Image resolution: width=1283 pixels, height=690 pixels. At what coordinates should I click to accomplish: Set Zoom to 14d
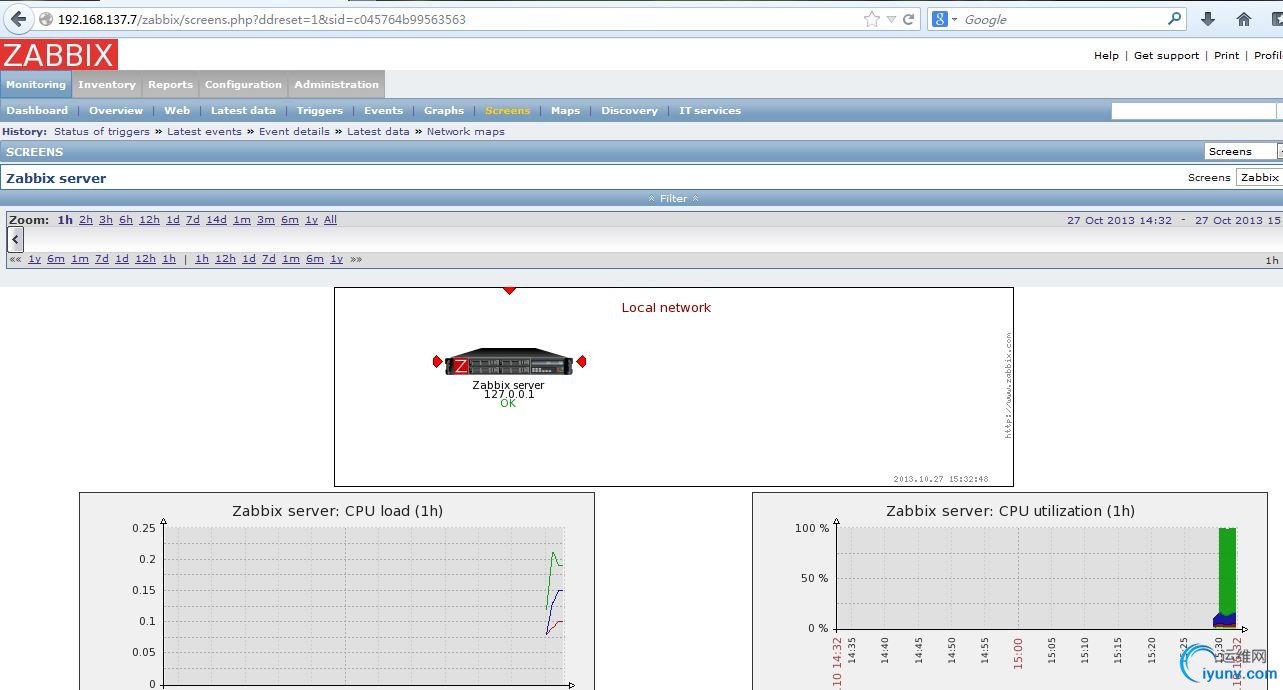(216, 220)
